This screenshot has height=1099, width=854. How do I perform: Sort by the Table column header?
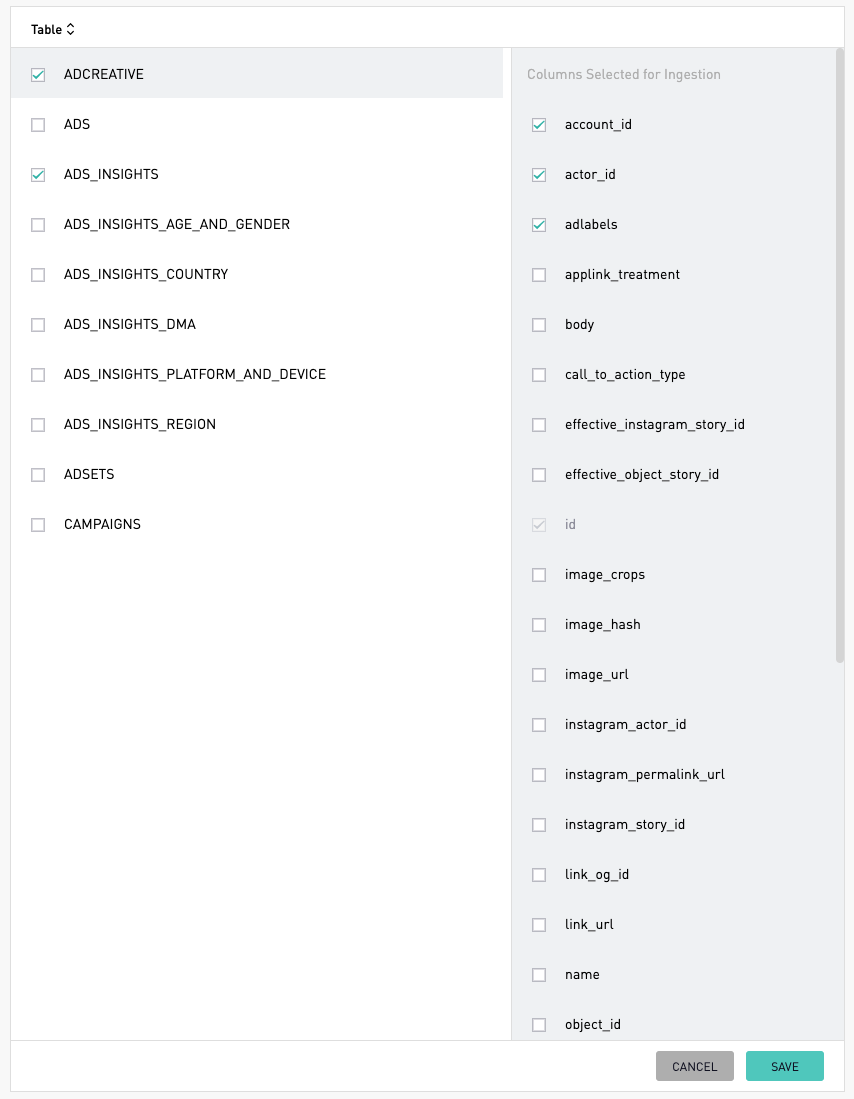[x=46, y=29]
